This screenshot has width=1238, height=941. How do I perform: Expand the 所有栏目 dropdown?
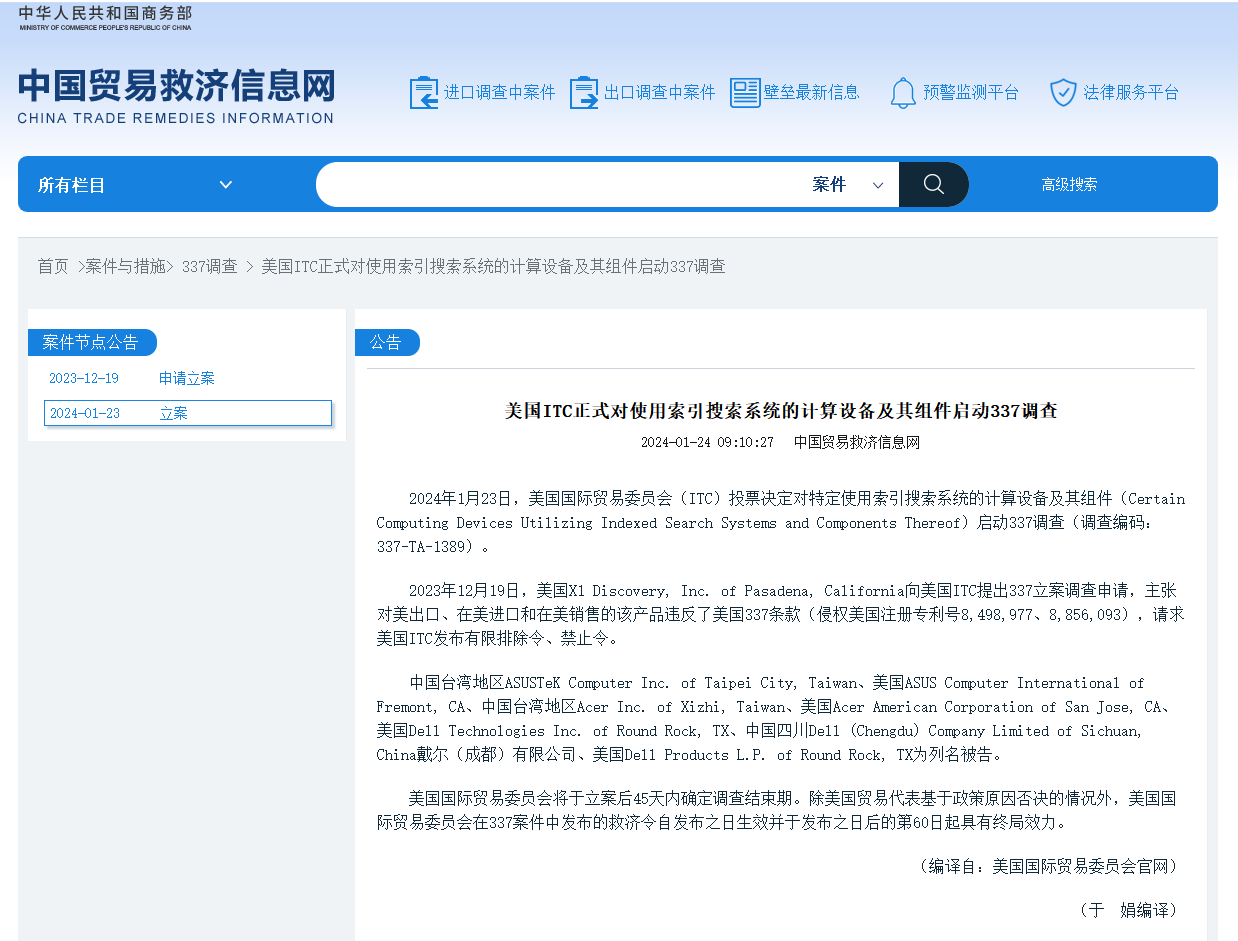[135, 185]
